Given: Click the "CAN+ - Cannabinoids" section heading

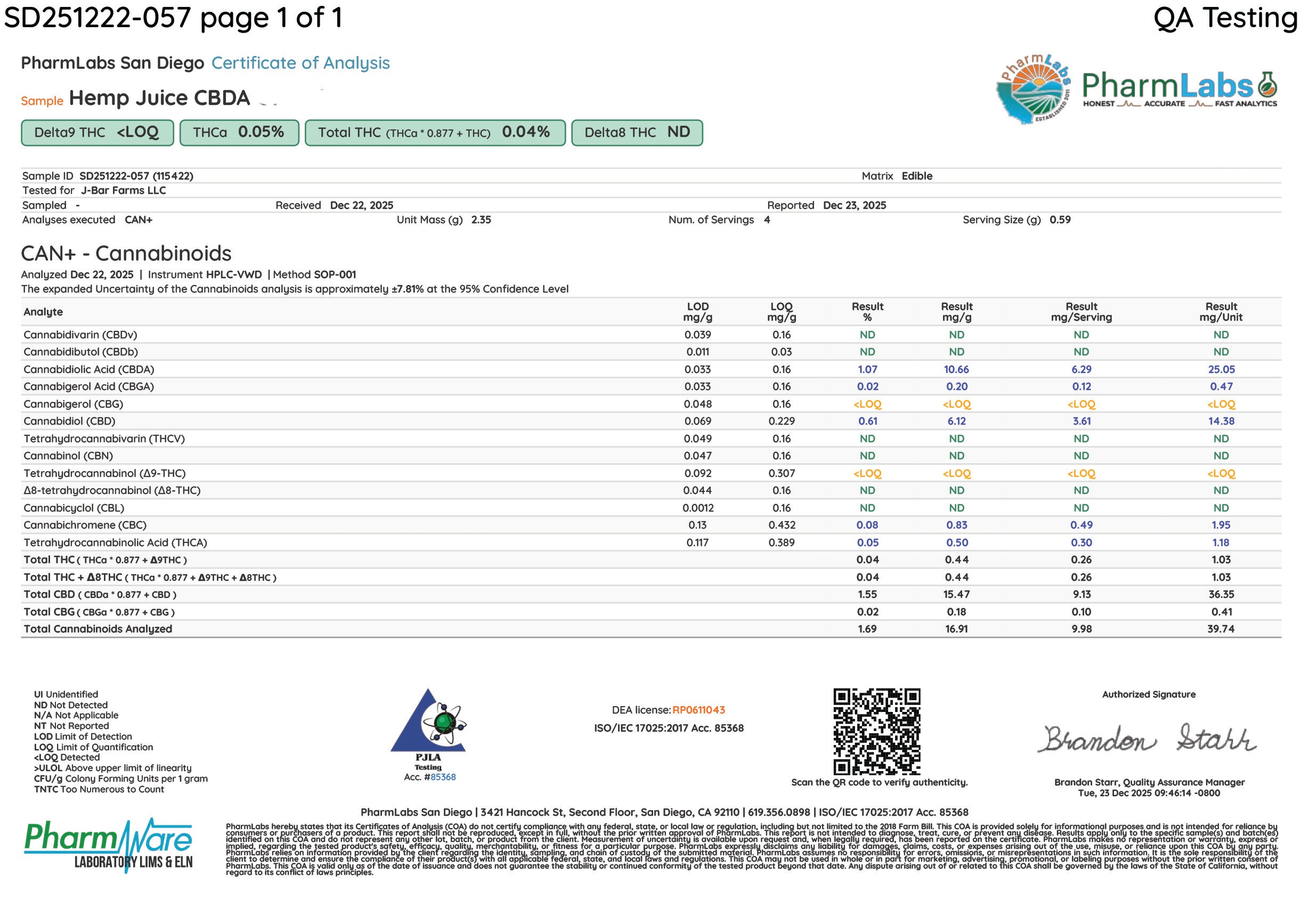Looking at the screenshot, I should point(127,253).
